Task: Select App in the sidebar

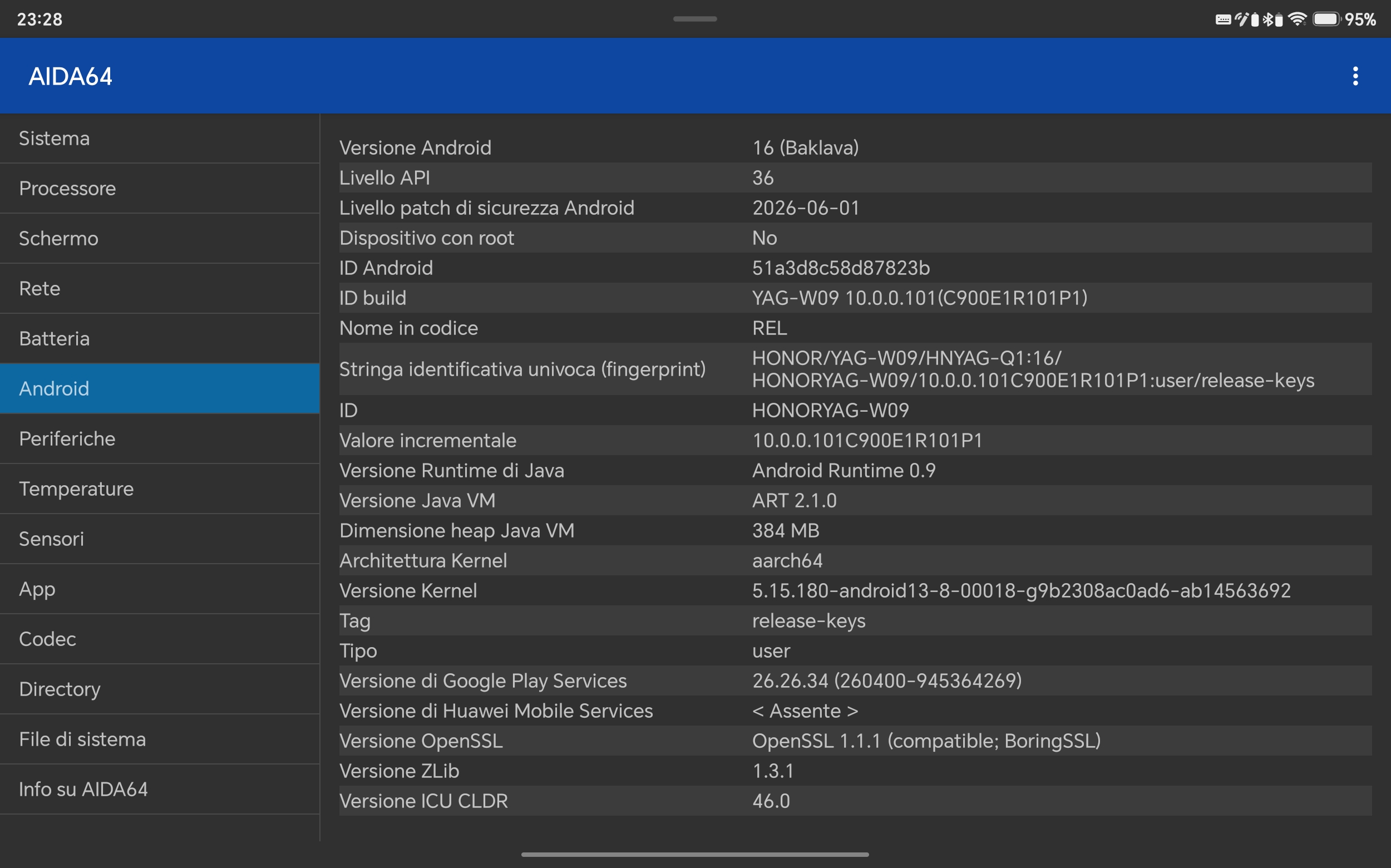Action: pos(160,589)
